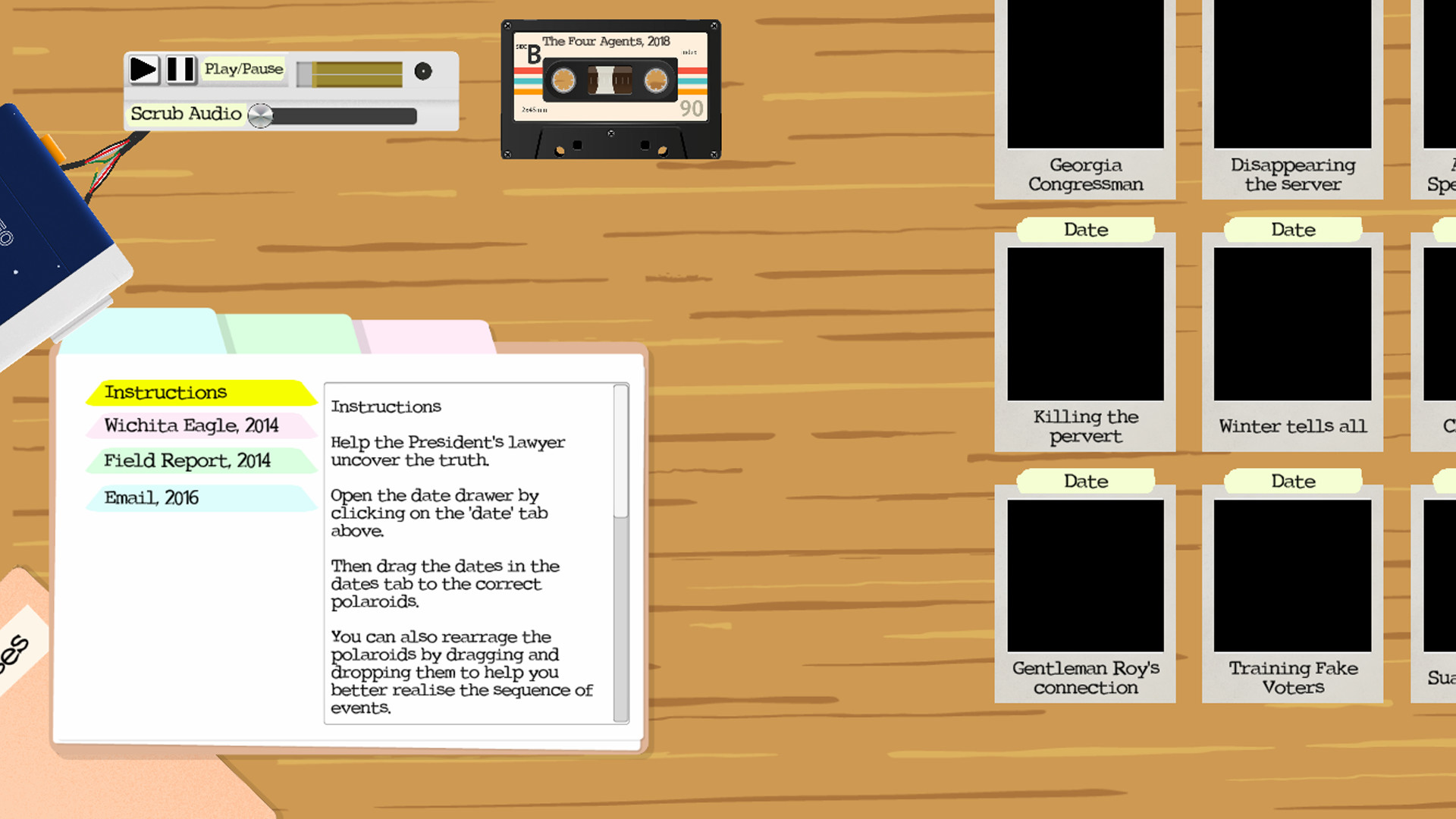Switch to the 'Wichita Eagle, 2014' tab
The height and width of the screenshot is (819, 1456).
coord(190,425)
